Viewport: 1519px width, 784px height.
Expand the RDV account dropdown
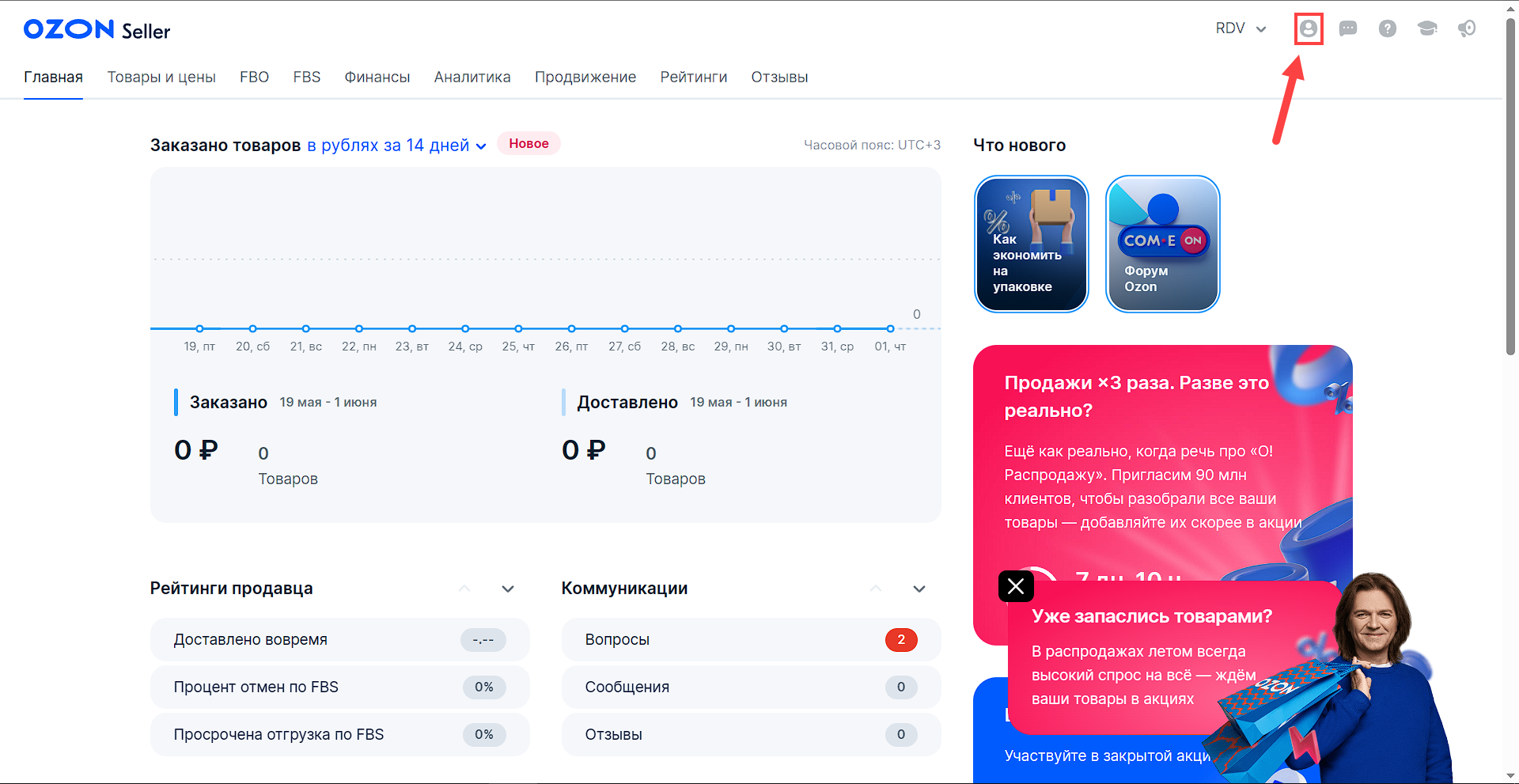[x=1241, y=28]
